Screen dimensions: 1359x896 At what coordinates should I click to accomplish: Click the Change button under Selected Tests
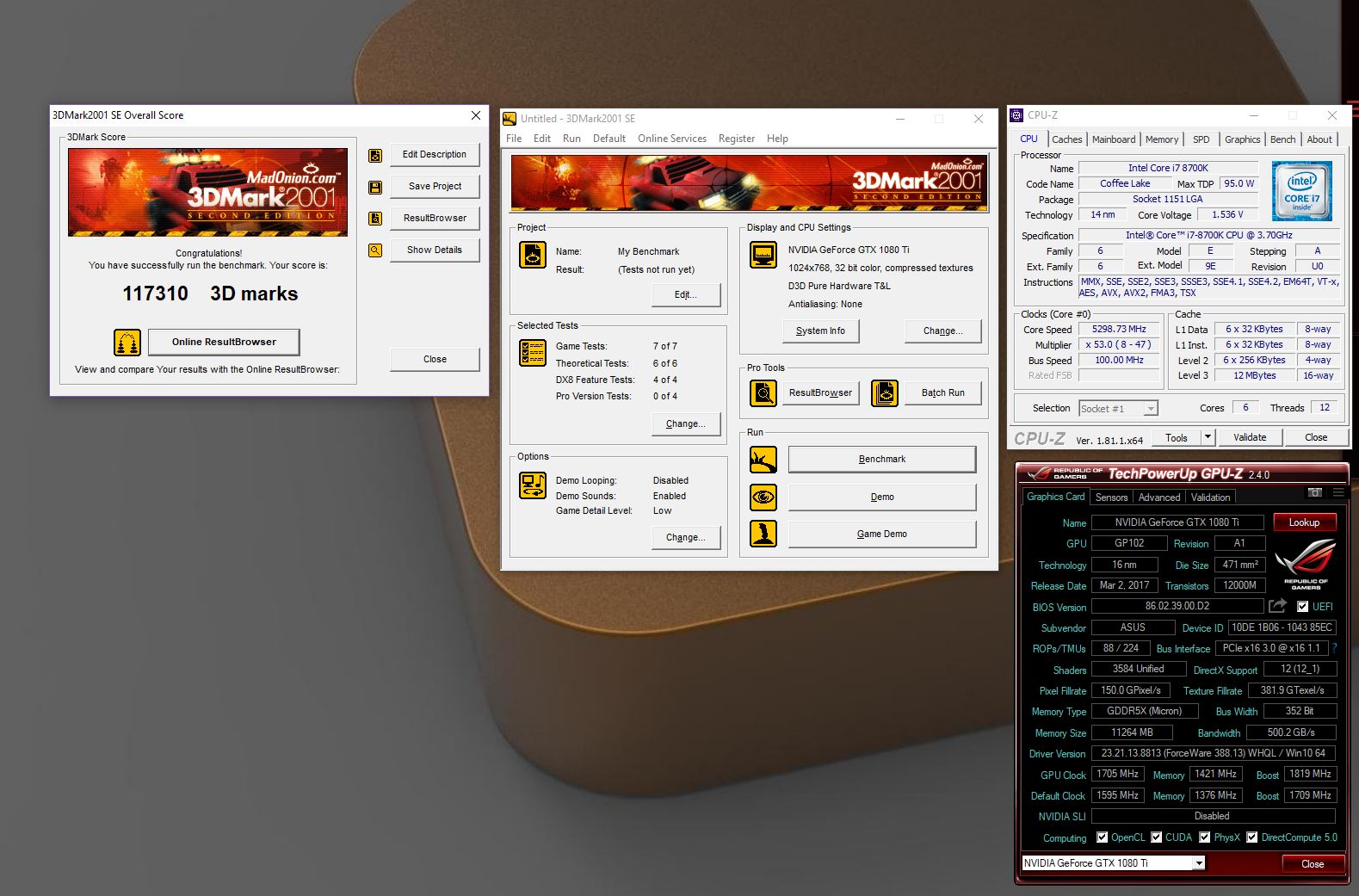click(x=686, y=423)
